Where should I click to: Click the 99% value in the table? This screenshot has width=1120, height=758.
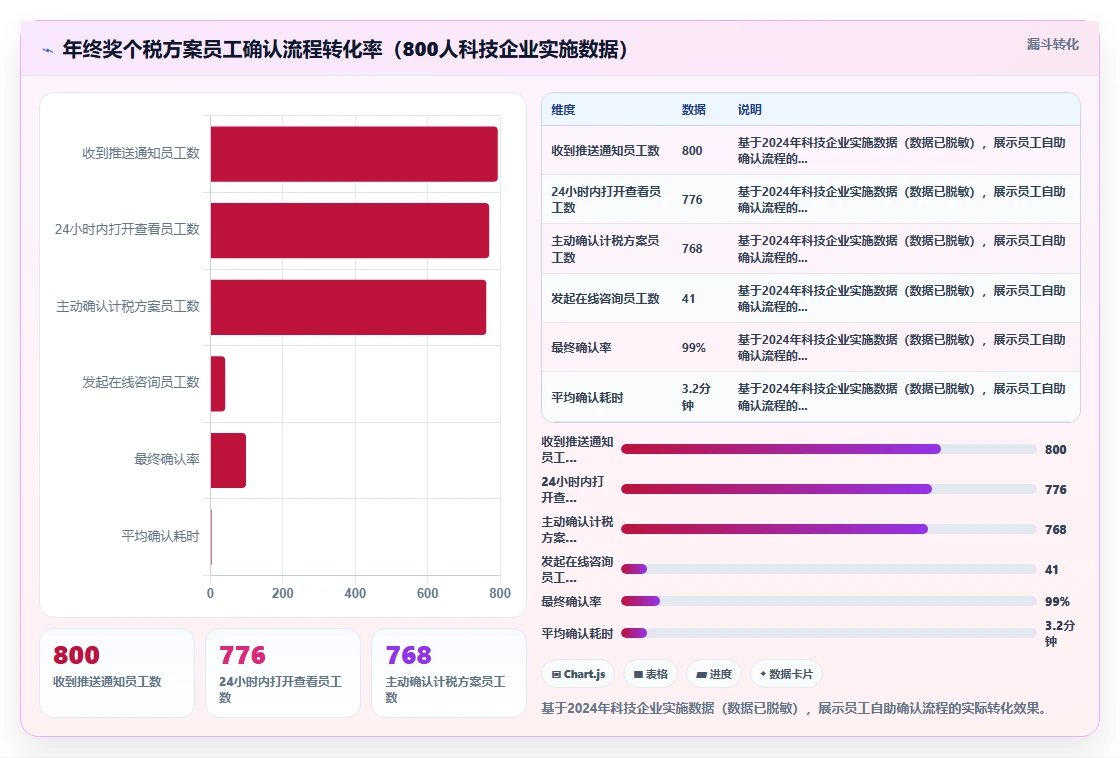[x=694, y=348]
